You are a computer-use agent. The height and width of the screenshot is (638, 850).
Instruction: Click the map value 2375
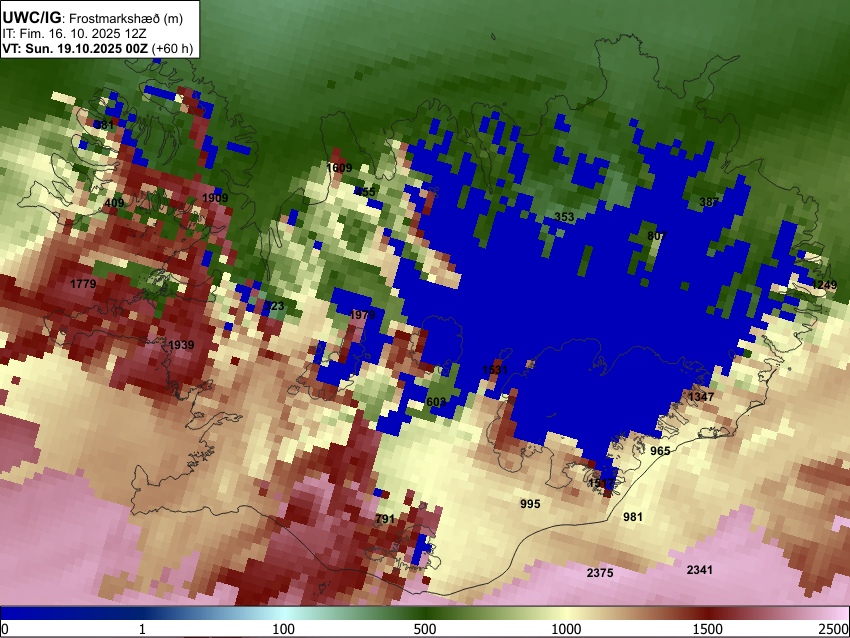click(600, 572)
